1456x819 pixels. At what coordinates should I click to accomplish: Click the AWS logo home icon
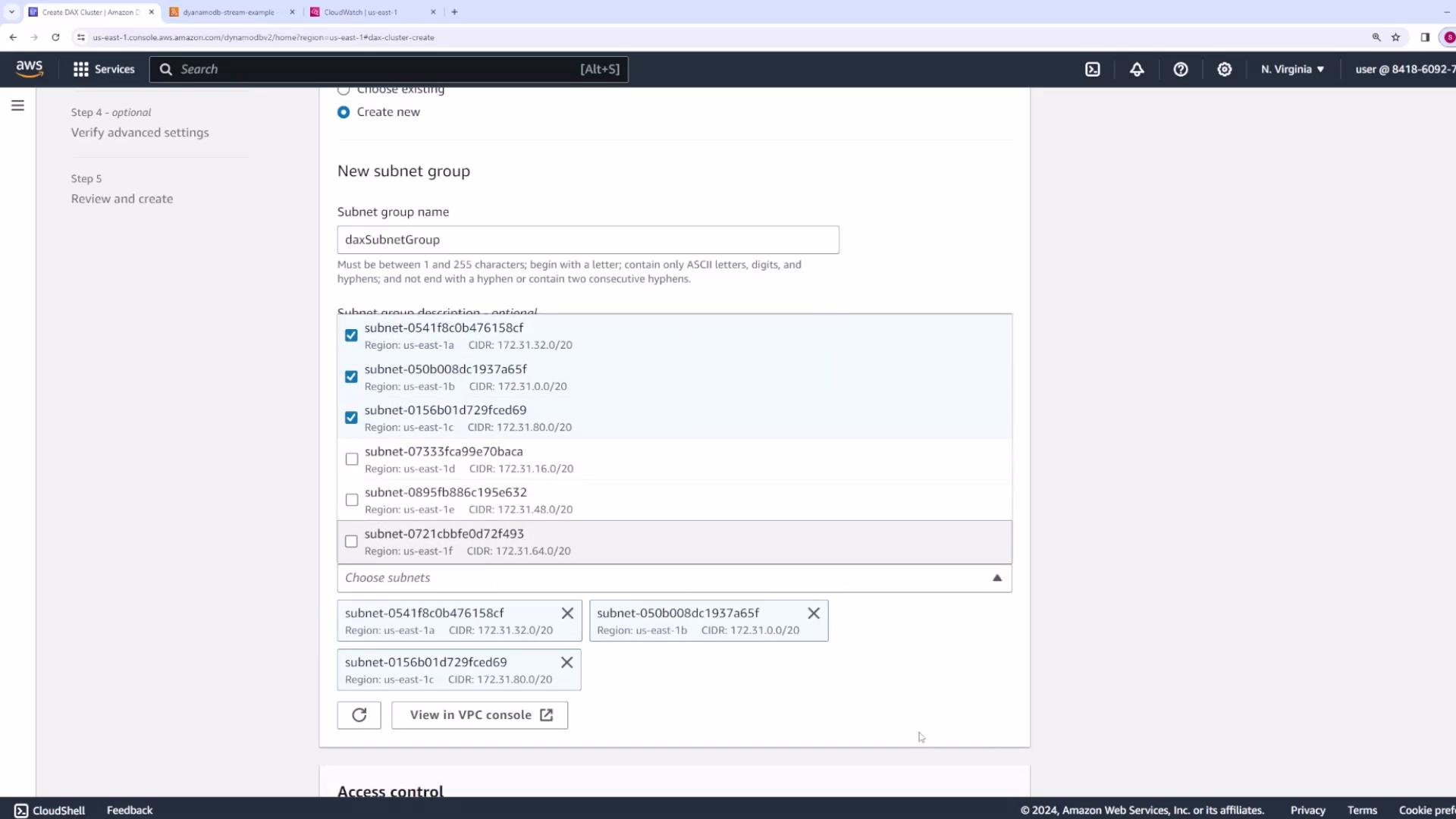click(30, 69)
